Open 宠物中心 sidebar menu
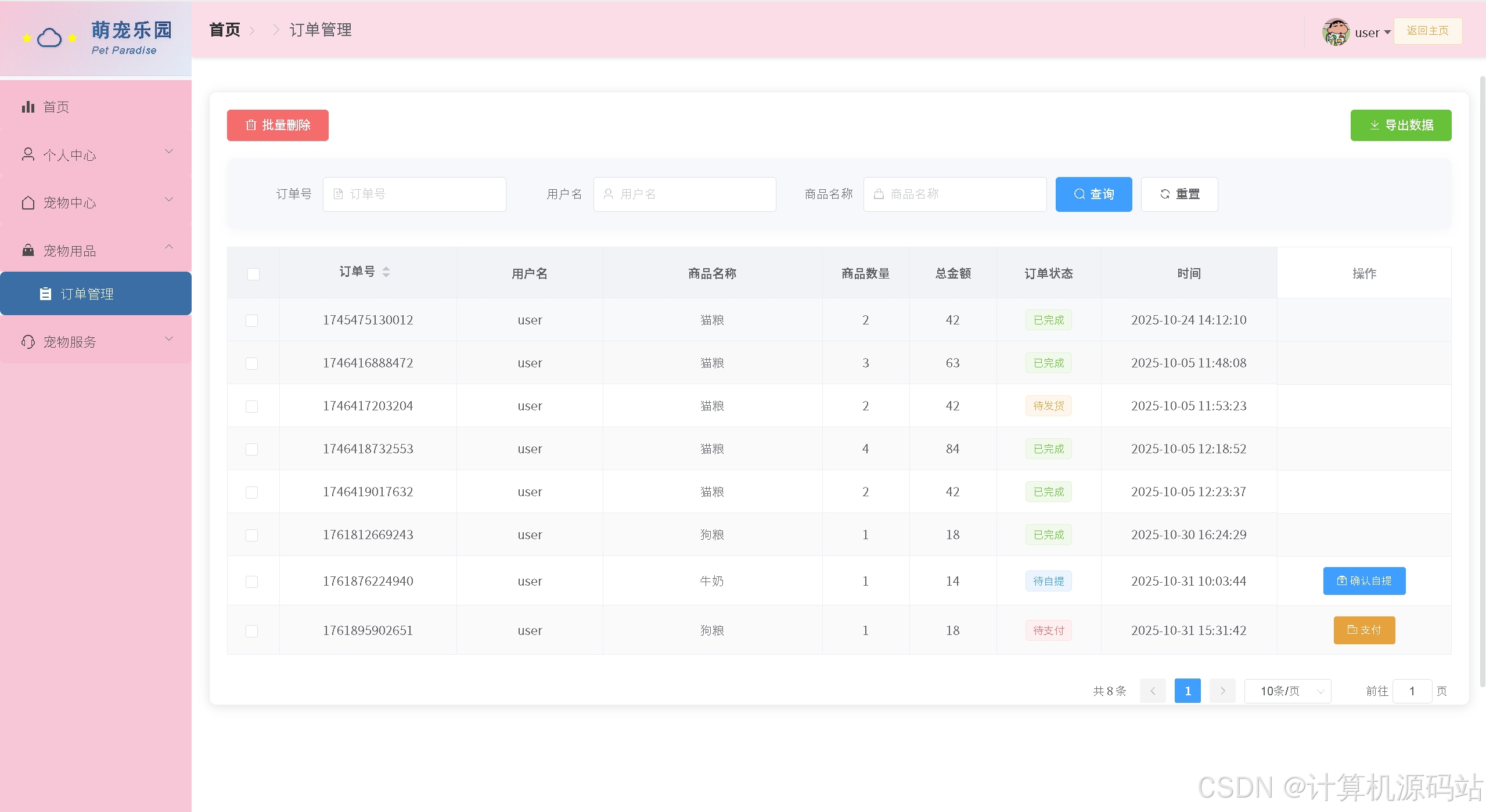Image resolution: width=1486 pixels, height=812 pixels. pos(96,203)
